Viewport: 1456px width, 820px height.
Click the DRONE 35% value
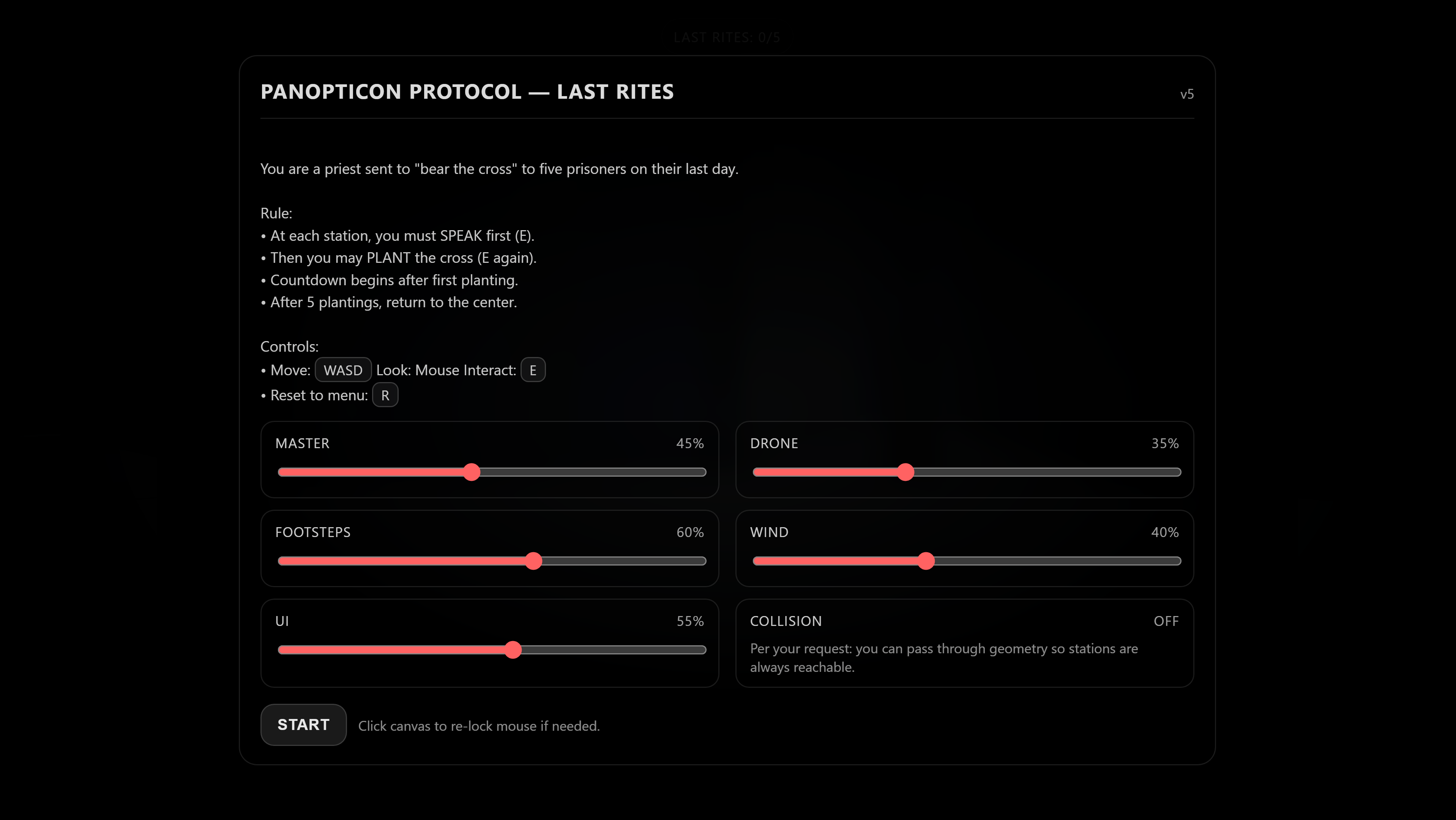[x=1164, y=443]
